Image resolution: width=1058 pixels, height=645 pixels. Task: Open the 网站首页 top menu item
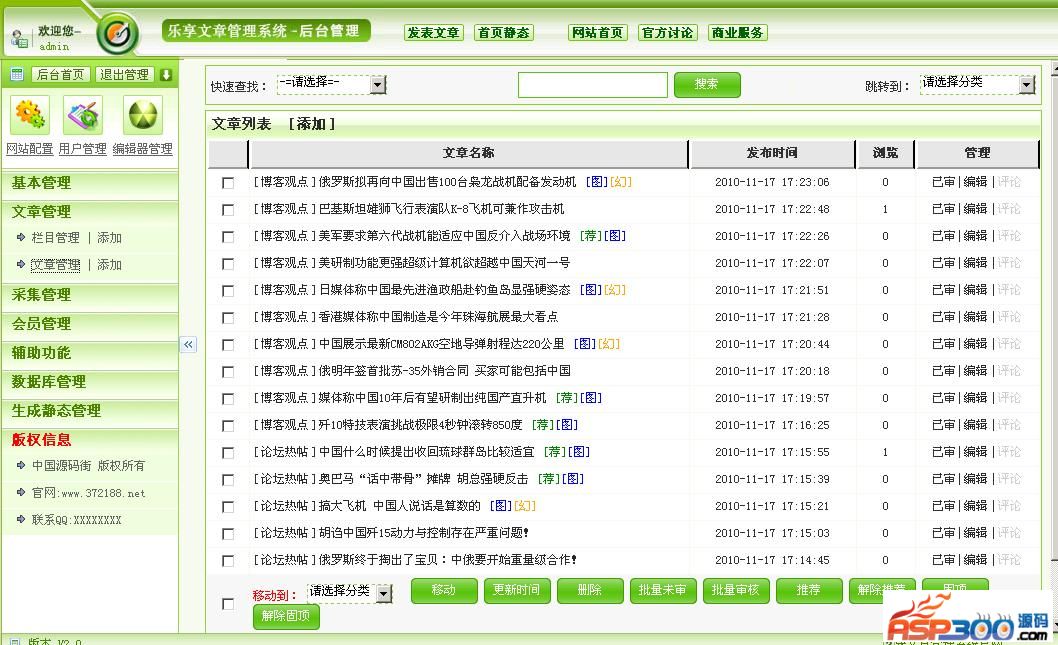click(598, 32)
